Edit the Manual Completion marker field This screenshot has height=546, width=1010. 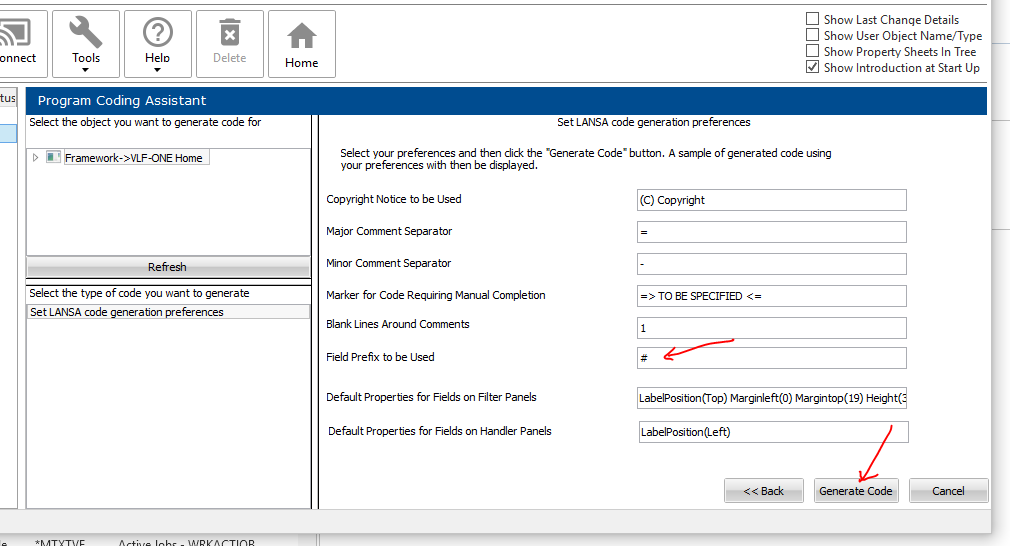tap(772, 296)
